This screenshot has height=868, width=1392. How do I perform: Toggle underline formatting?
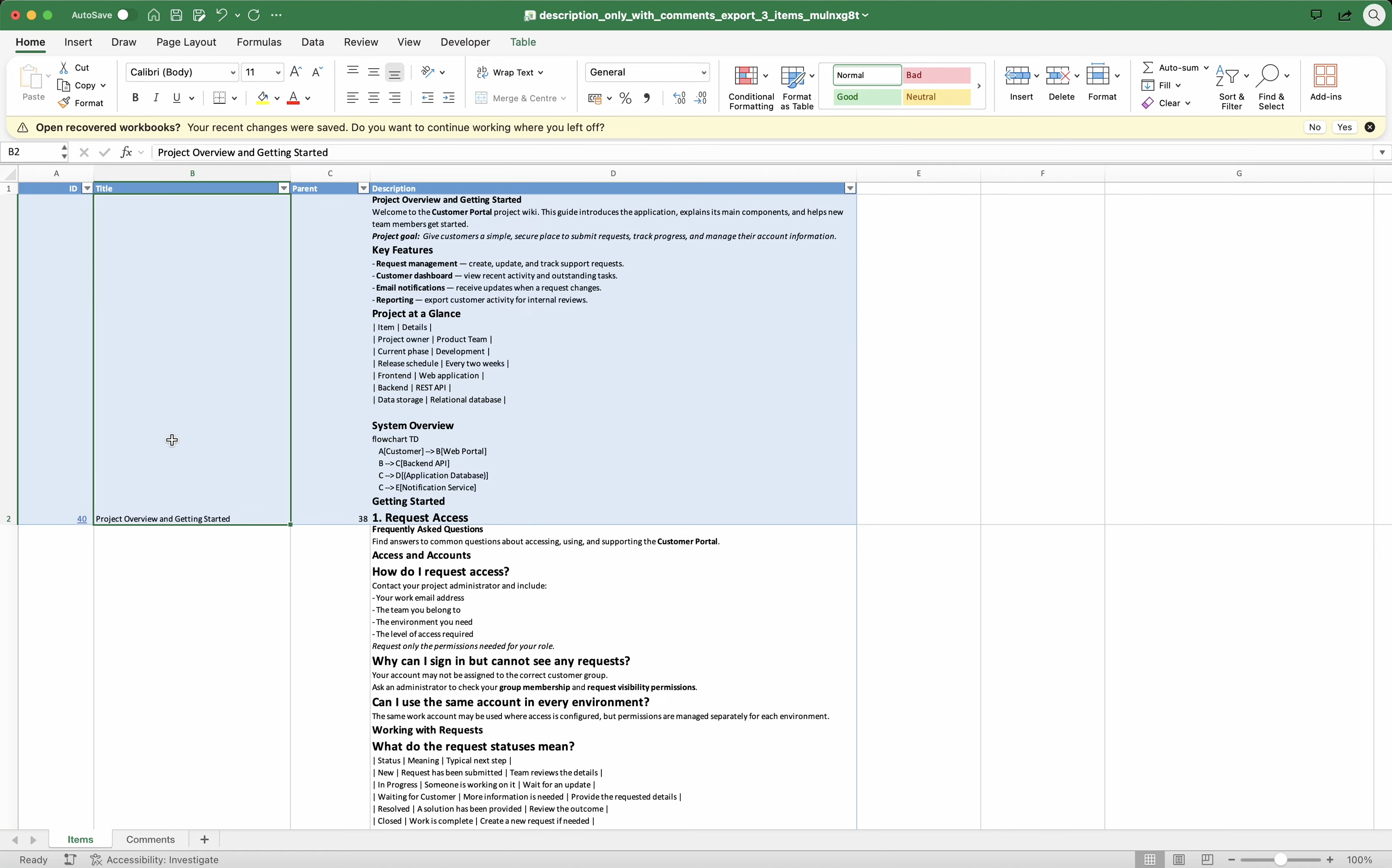[177, 97]
